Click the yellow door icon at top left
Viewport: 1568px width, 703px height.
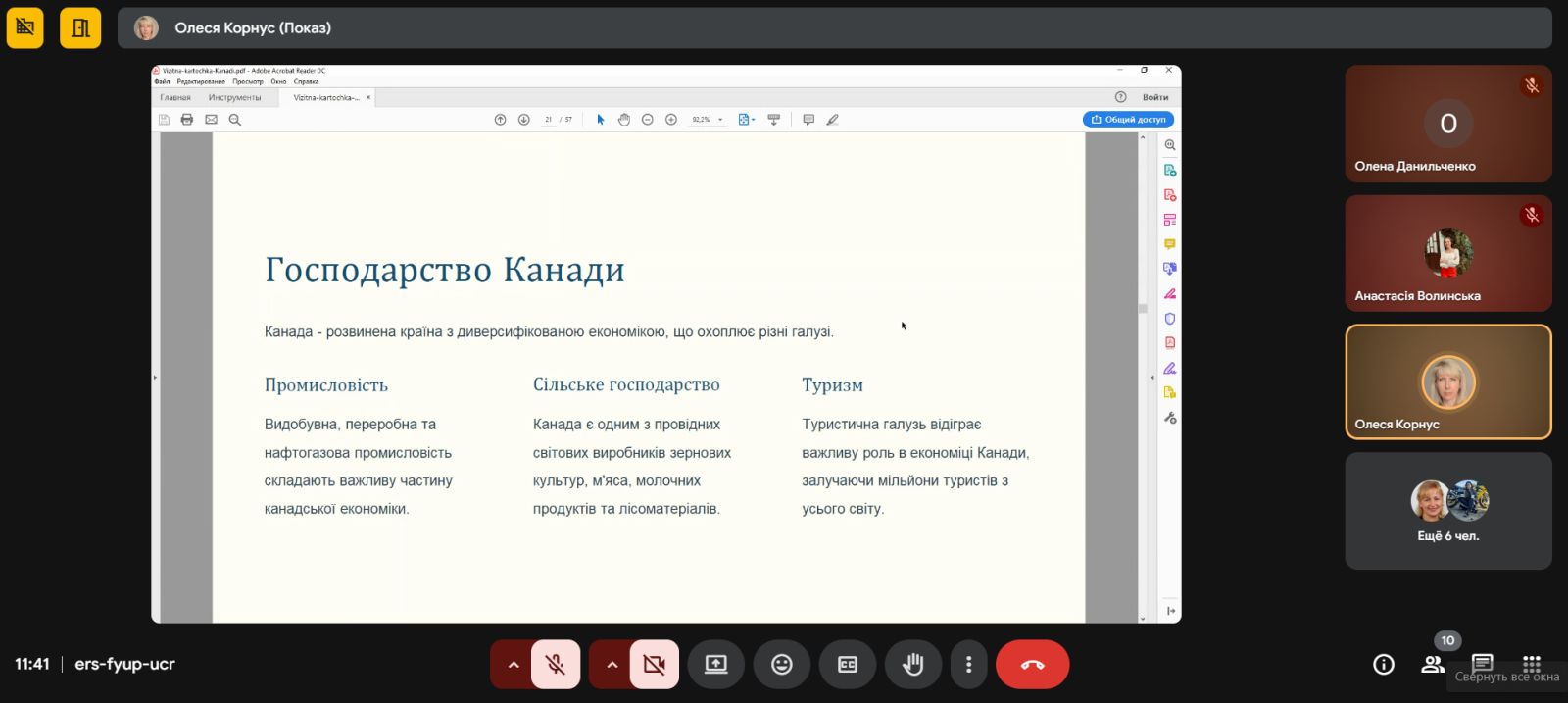(80, 27)
